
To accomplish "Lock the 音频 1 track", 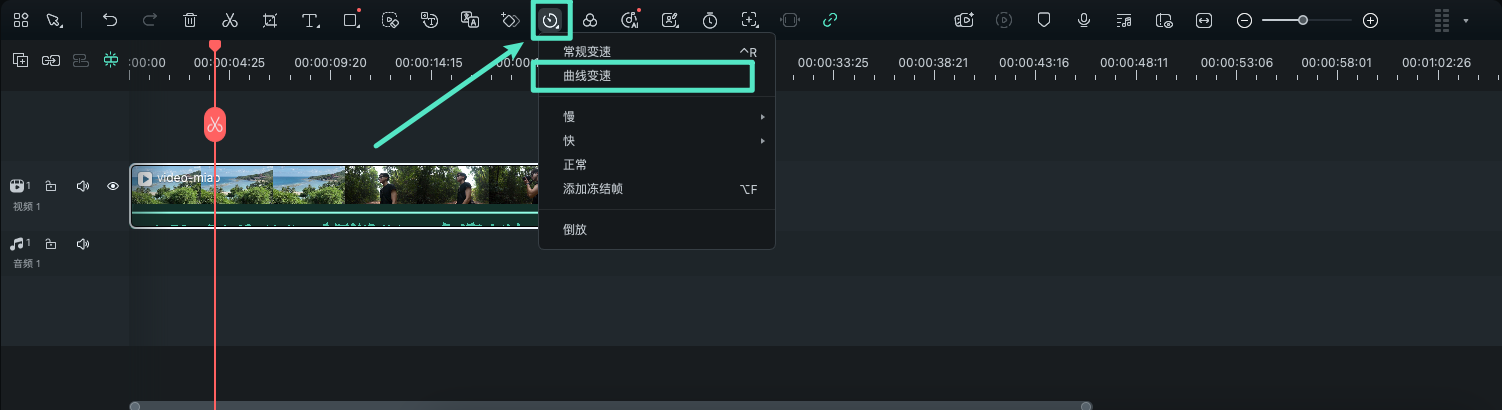I will coord(50,244).
